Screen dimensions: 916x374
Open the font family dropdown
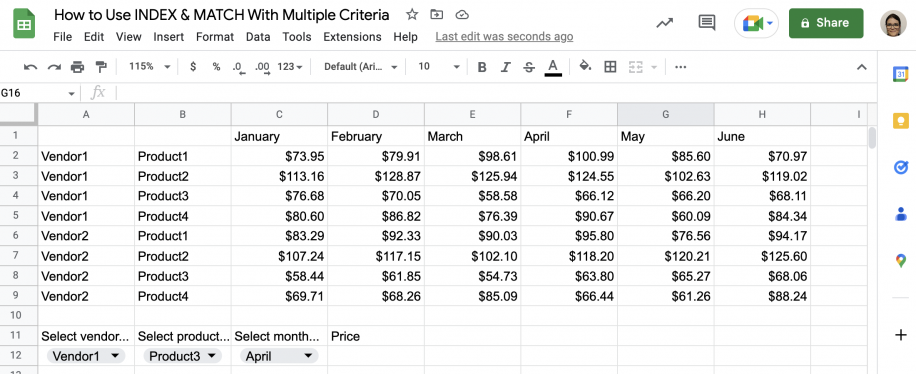click(x=360, y=67)
